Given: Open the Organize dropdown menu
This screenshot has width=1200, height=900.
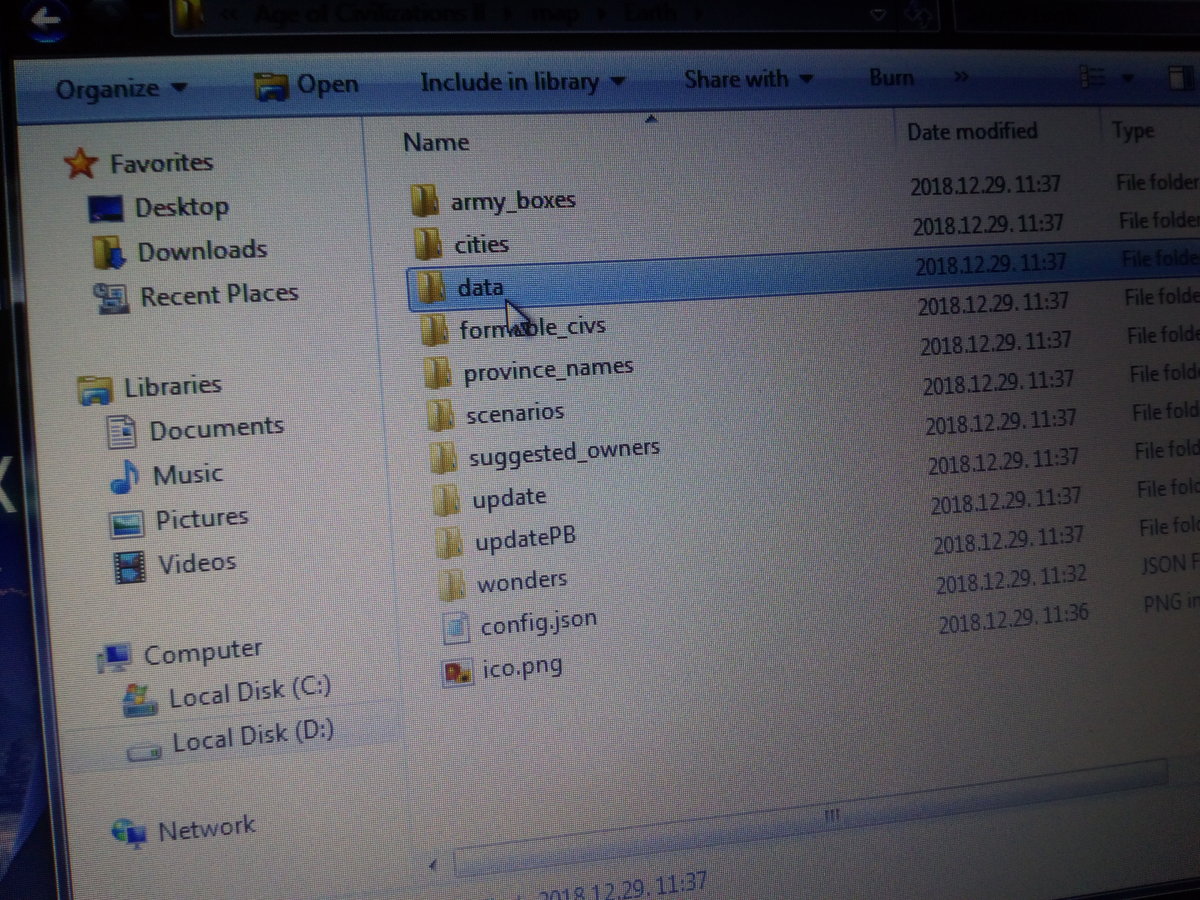Looking at the screenshot, I should (121, 89).
